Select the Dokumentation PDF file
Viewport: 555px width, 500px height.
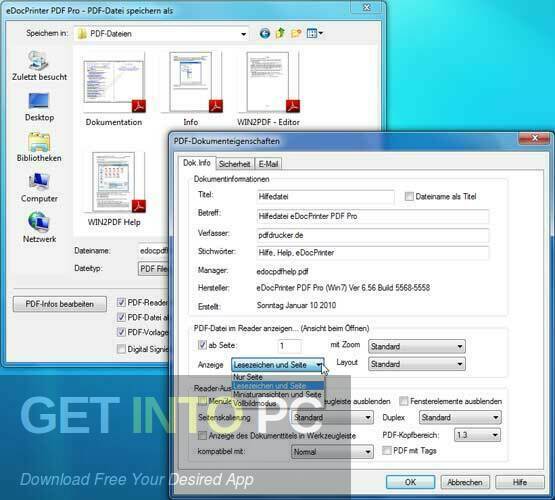click(114, 89)
